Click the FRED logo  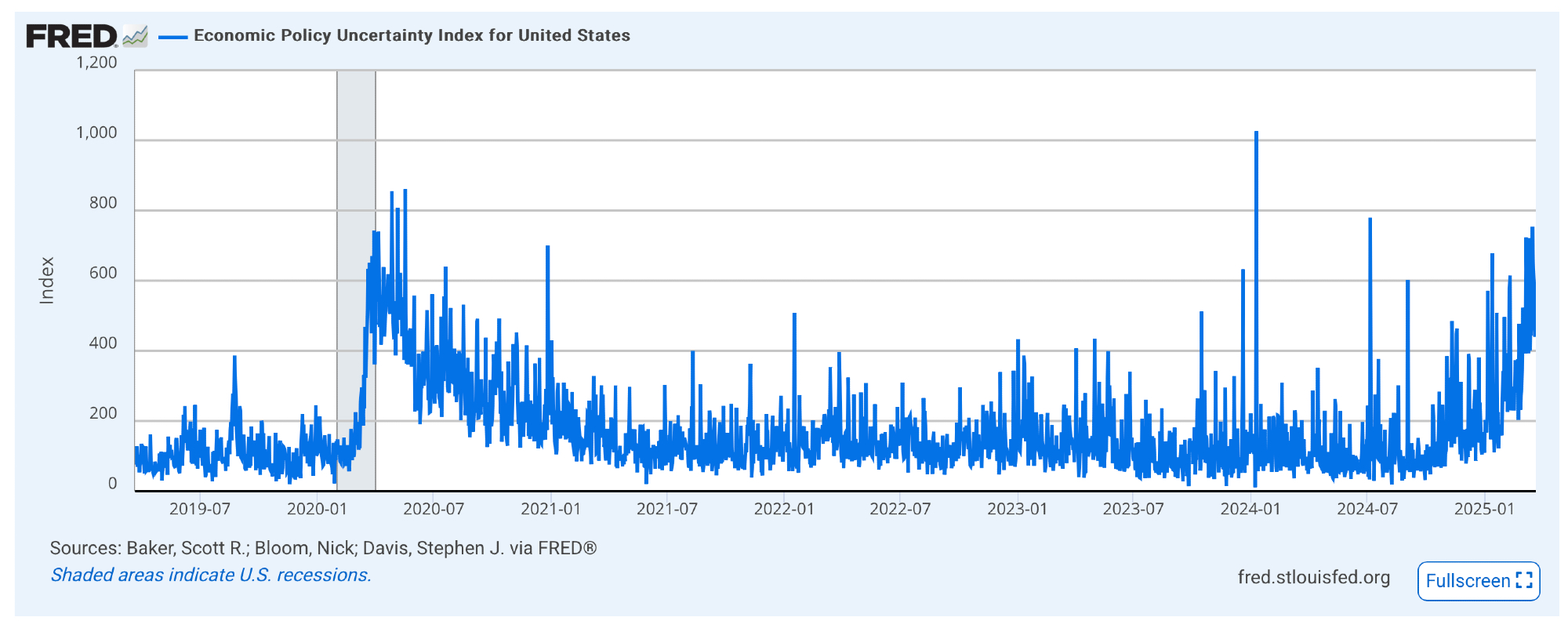(x=71, y=36)
